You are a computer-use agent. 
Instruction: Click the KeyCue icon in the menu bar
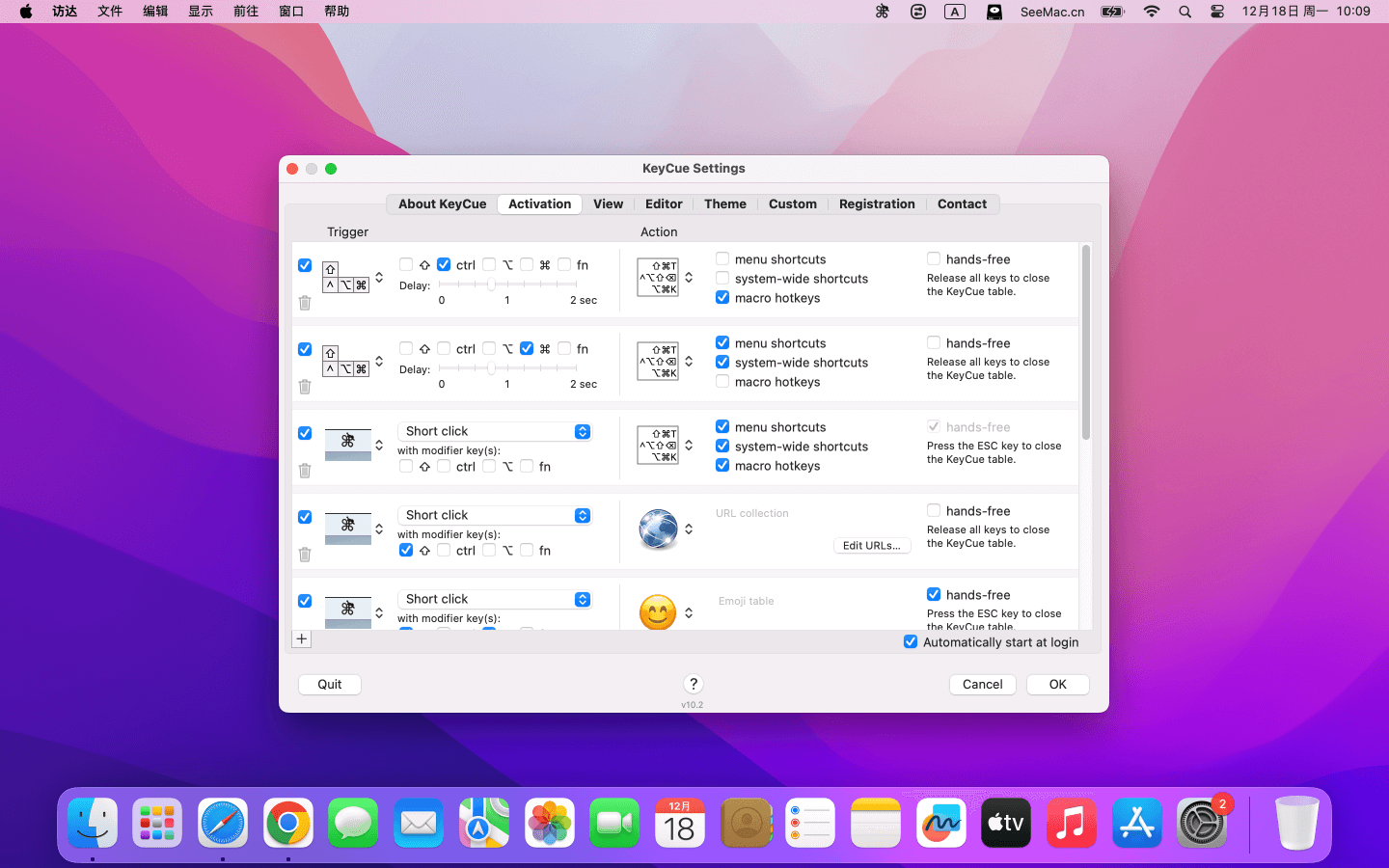[882, 12]
